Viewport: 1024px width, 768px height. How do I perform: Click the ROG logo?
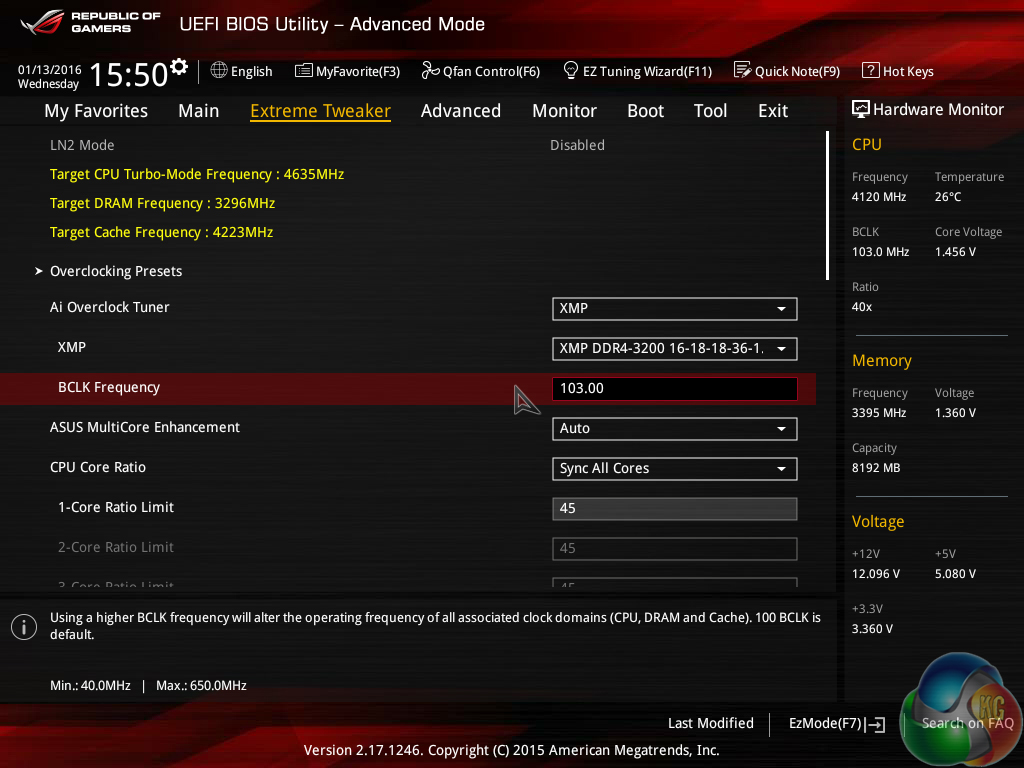pos(42,22)
